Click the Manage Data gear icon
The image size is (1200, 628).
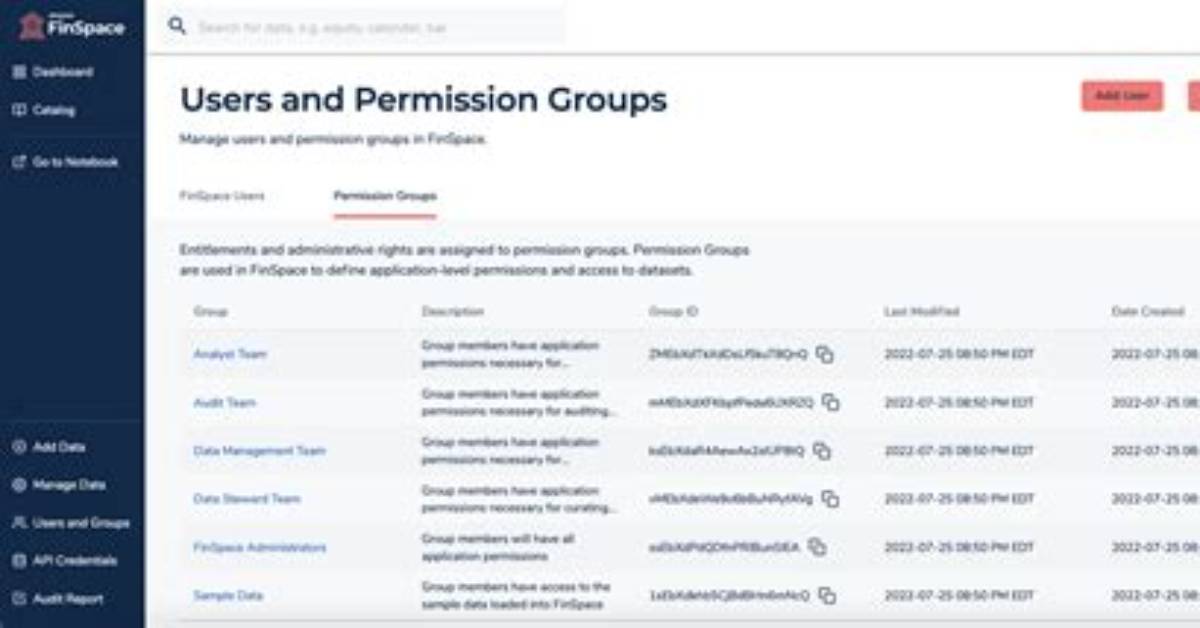click(x=19, y=485)
